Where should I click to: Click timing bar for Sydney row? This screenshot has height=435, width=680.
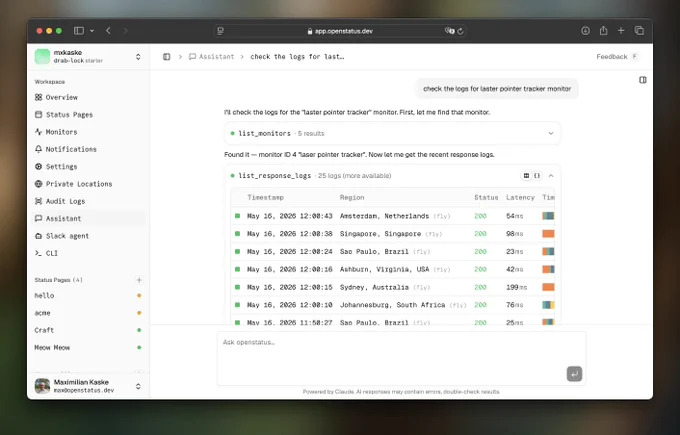[548, 287]
